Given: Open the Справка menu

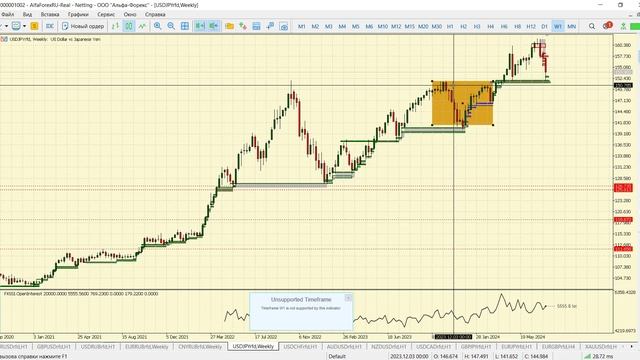Looking at the screenshot, I should coord(155,14).
